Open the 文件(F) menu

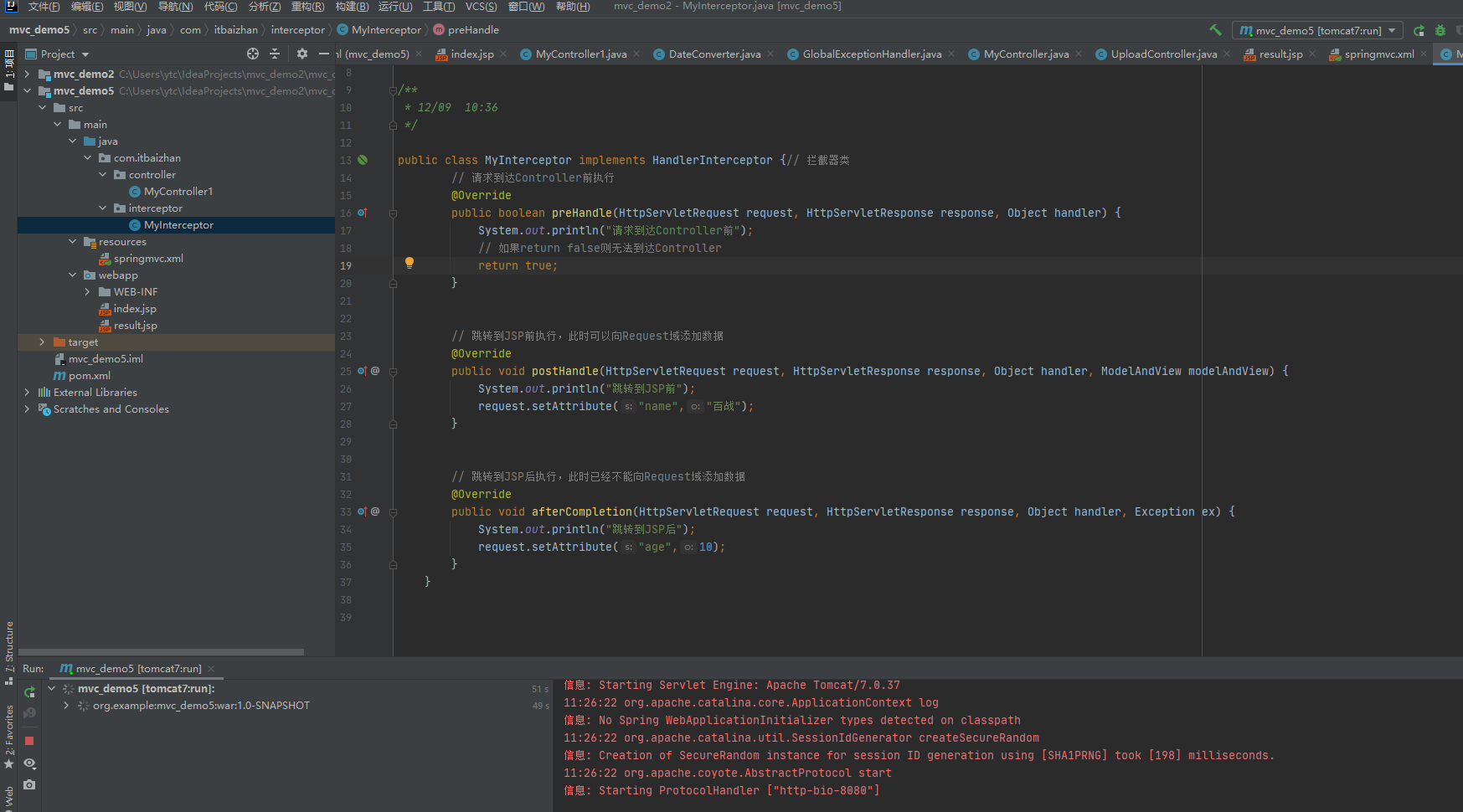(44, 7)
